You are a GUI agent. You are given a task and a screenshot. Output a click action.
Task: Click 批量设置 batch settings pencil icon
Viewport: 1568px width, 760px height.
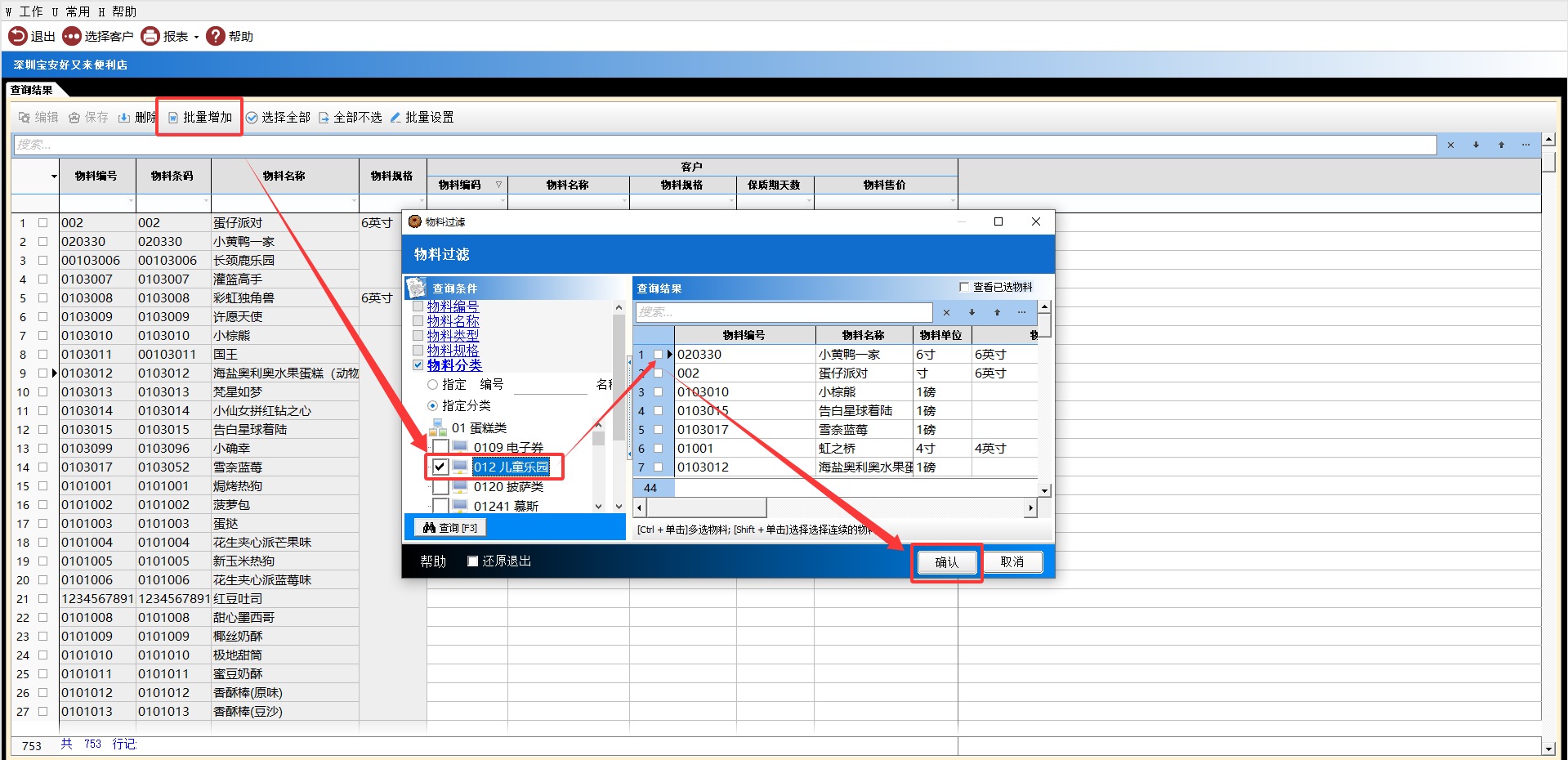tap(395, 118)
